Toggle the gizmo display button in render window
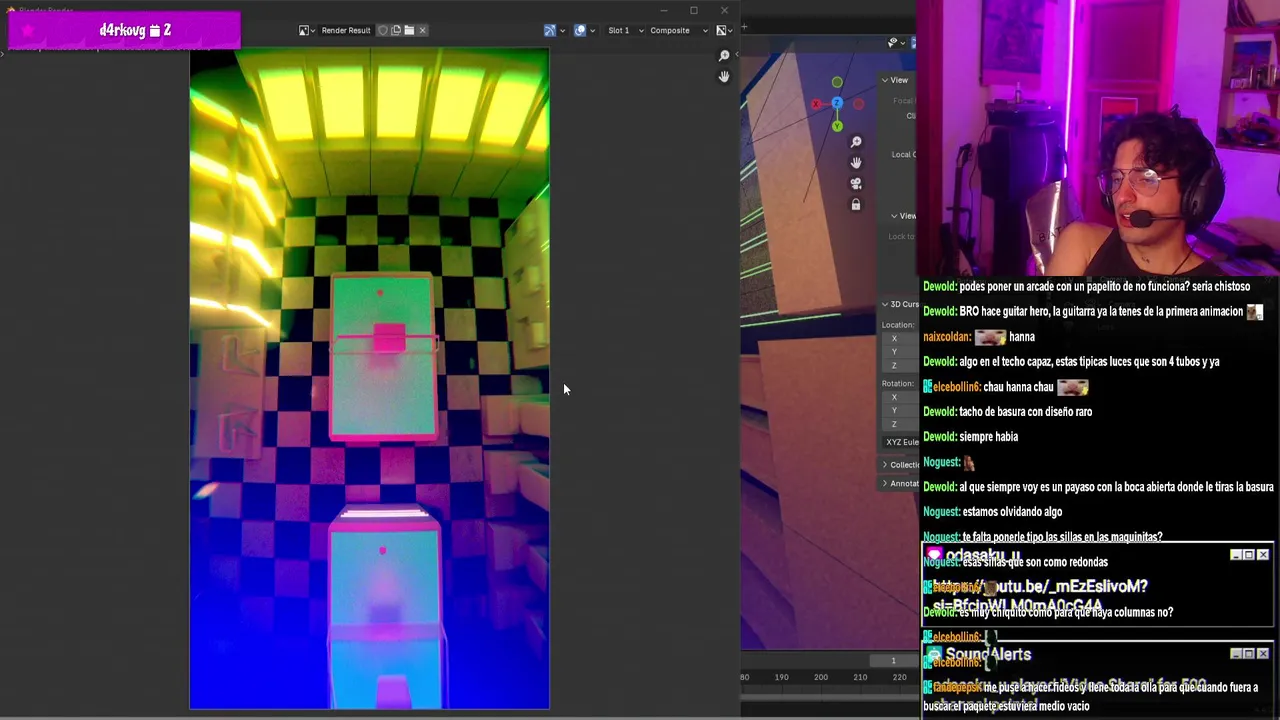 [549, 30]
